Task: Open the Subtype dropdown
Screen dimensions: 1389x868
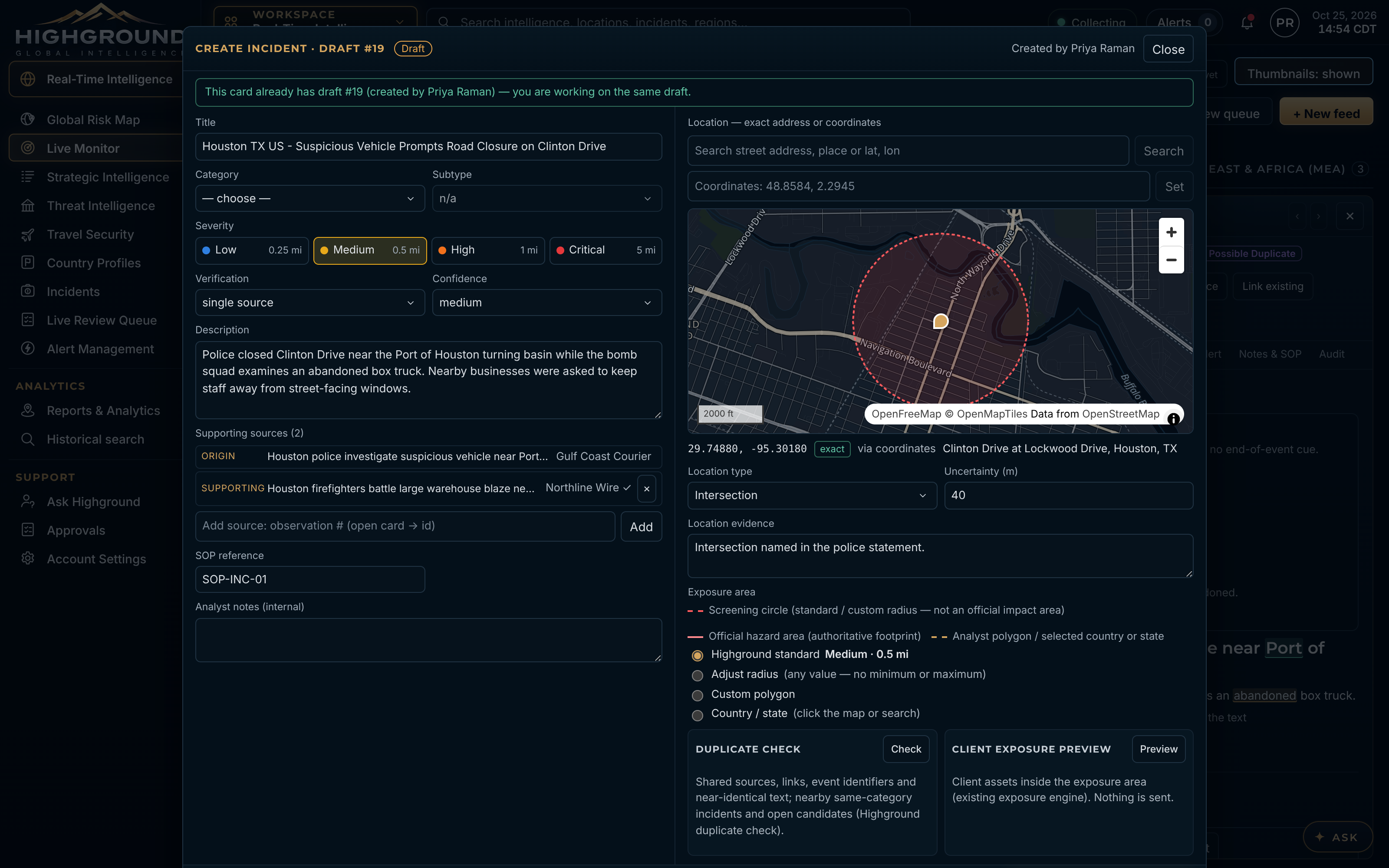Action: click(x=547, y=198)
